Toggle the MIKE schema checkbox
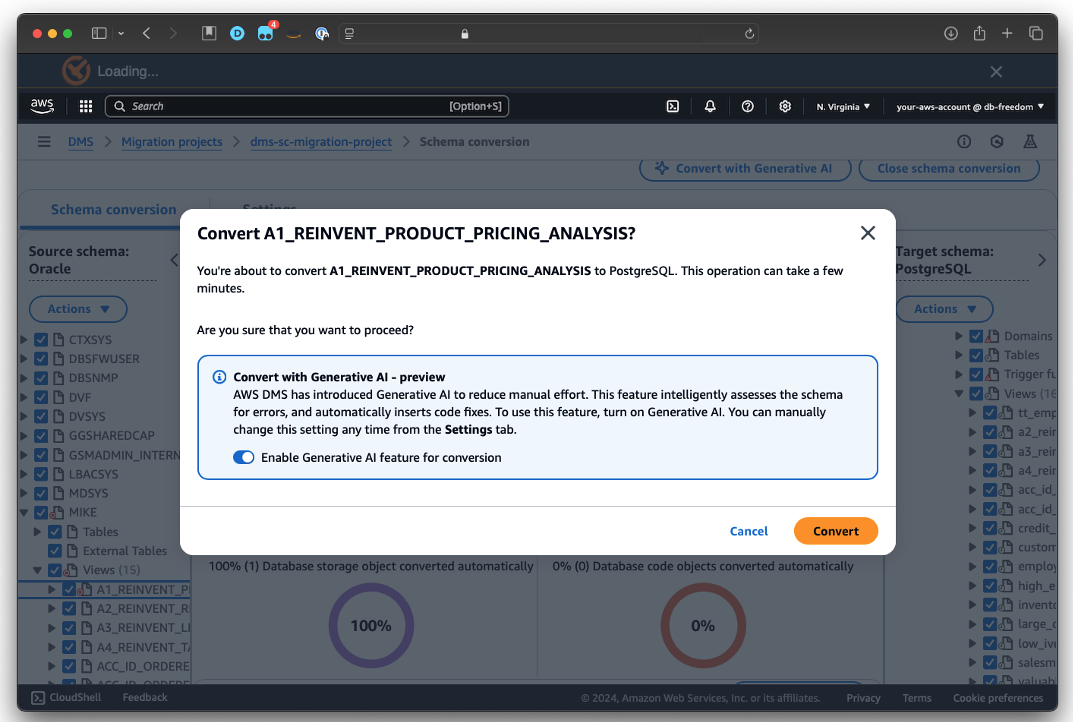Viewport: 1073px width, 722px height. pos(41,512)
